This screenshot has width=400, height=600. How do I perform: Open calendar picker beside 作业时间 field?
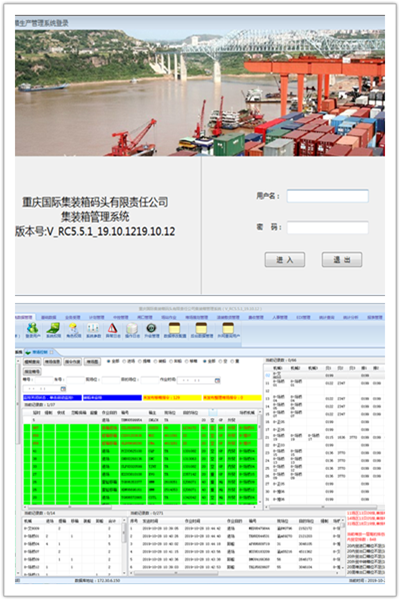[x=217, y=380]
